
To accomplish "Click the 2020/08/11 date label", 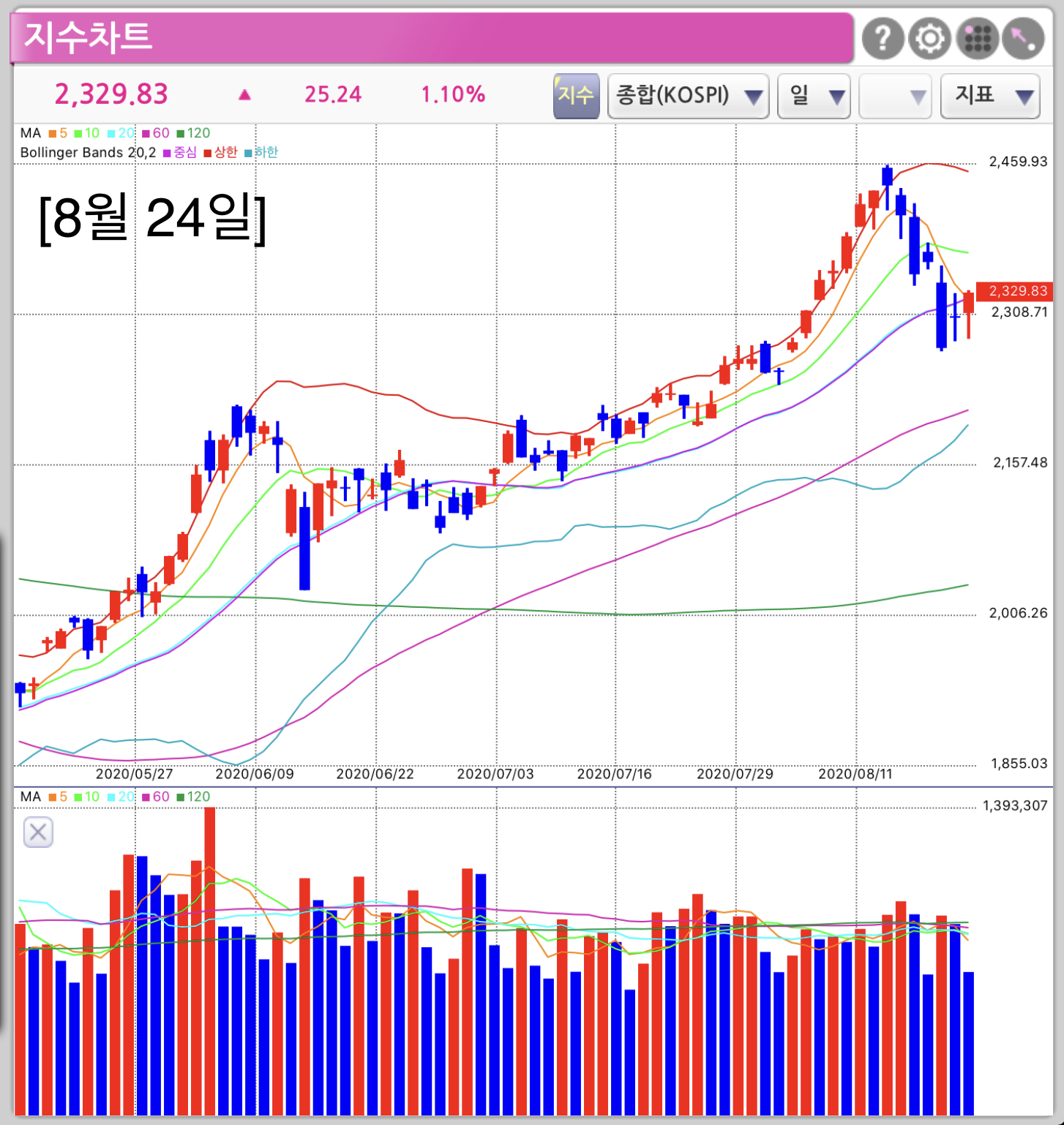I will pyautogui.click(x=855, y=774).
